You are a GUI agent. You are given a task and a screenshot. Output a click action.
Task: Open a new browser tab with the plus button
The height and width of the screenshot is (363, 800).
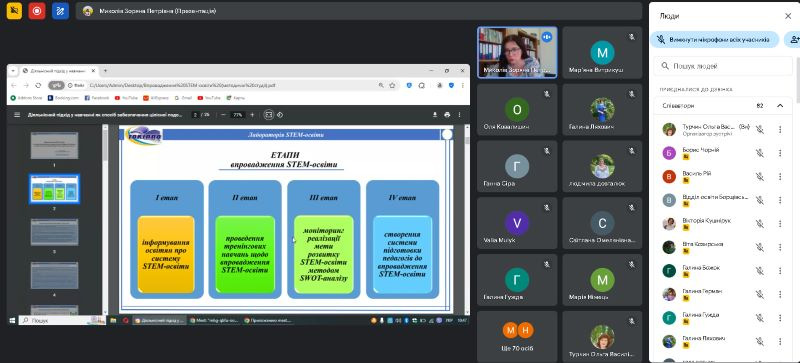tap(106, 70)
